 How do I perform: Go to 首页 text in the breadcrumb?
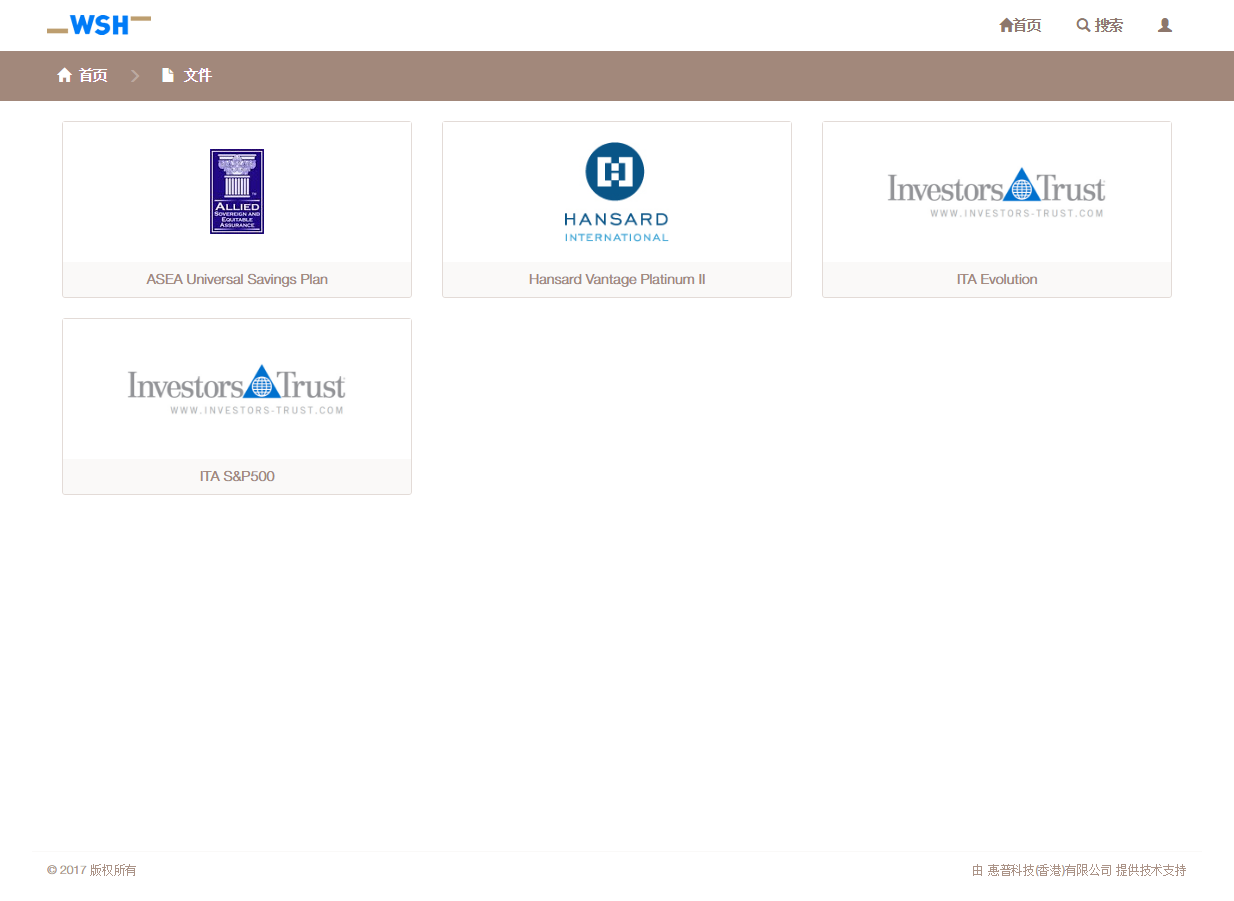coord(93,75)
